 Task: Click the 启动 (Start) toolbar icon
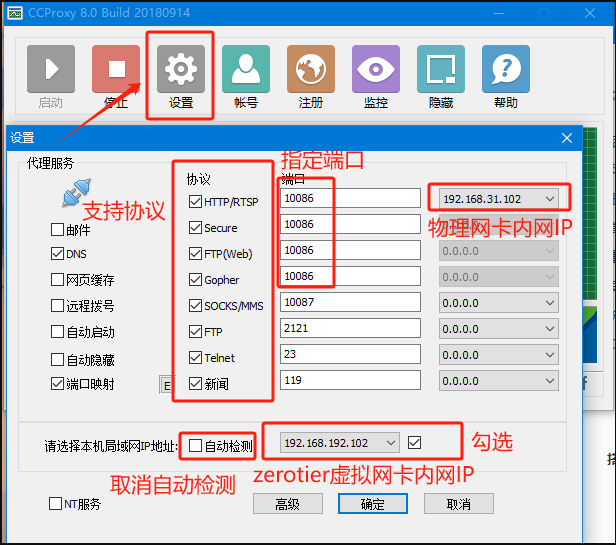point(51,69)
